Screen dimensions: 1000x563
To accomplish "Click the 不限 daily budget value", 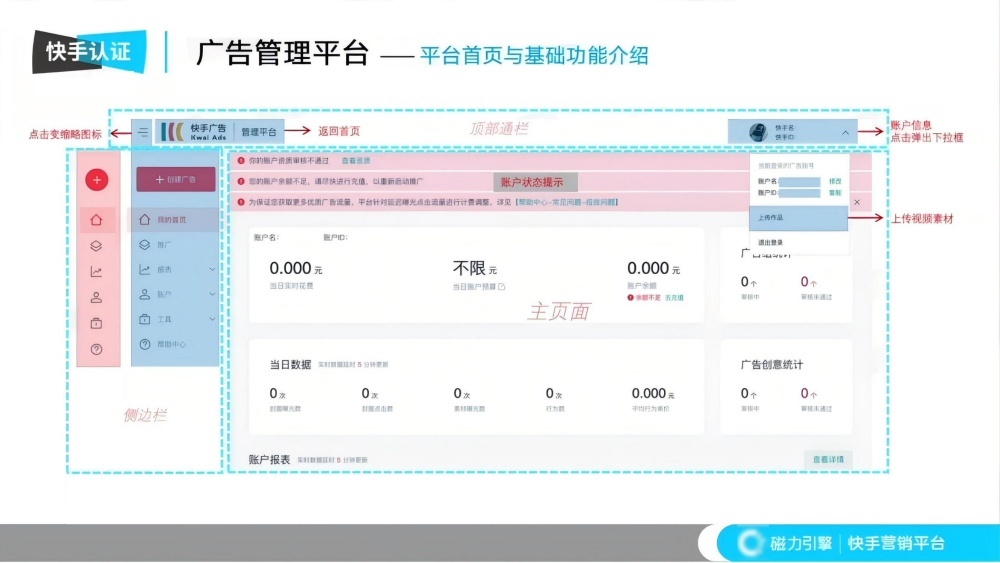I will click(474, 268).
